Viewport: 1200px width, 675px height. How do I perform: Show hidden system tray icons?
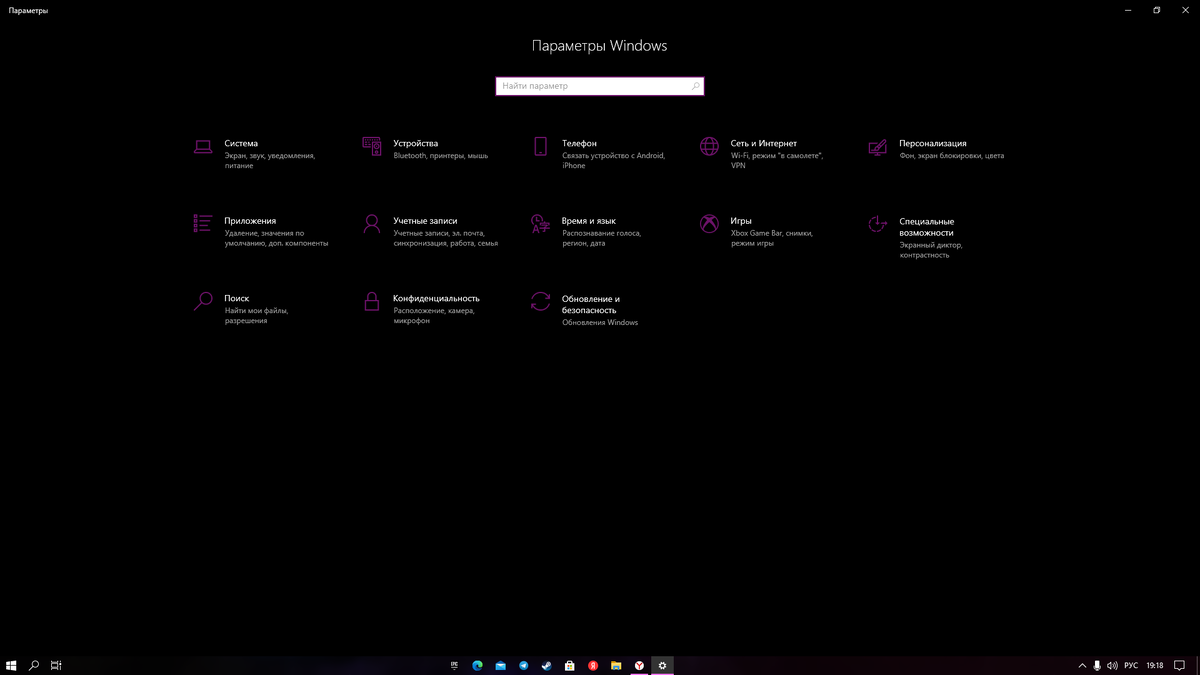click(x=1082, y=665)
